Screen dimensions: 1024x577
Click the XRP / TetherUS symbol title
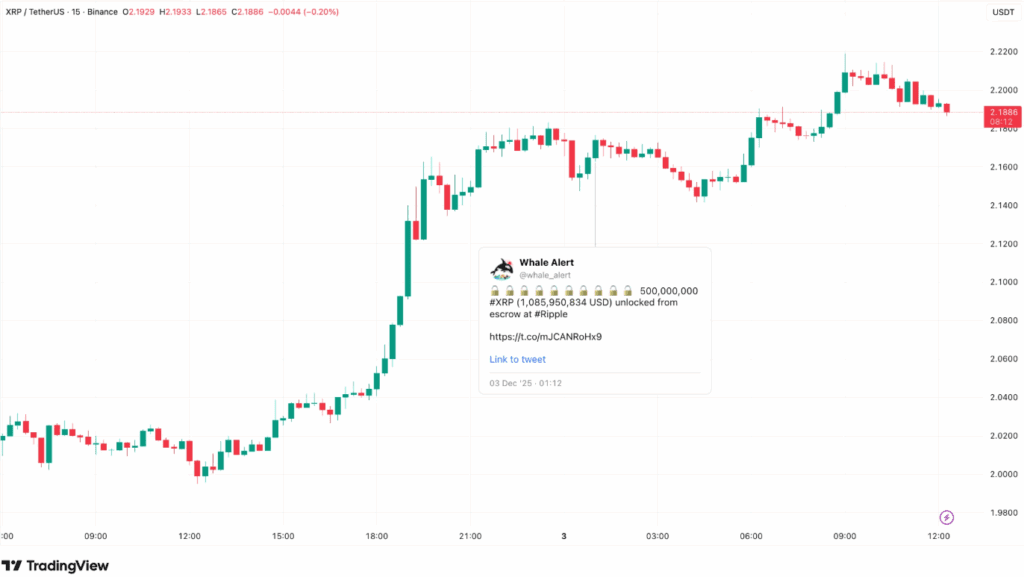click(x=35, y=12)
